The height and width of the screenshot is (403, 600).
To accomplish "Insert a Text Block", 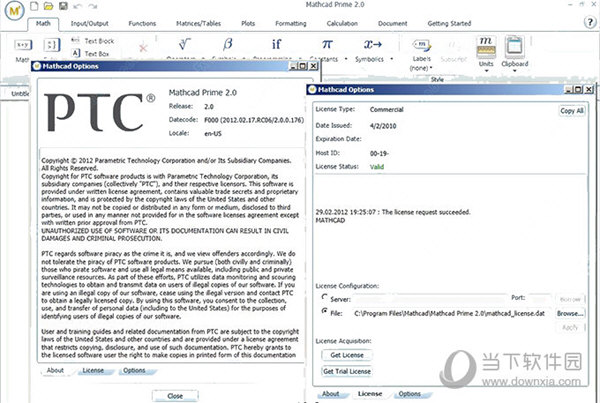I will [x=93, y=41].
